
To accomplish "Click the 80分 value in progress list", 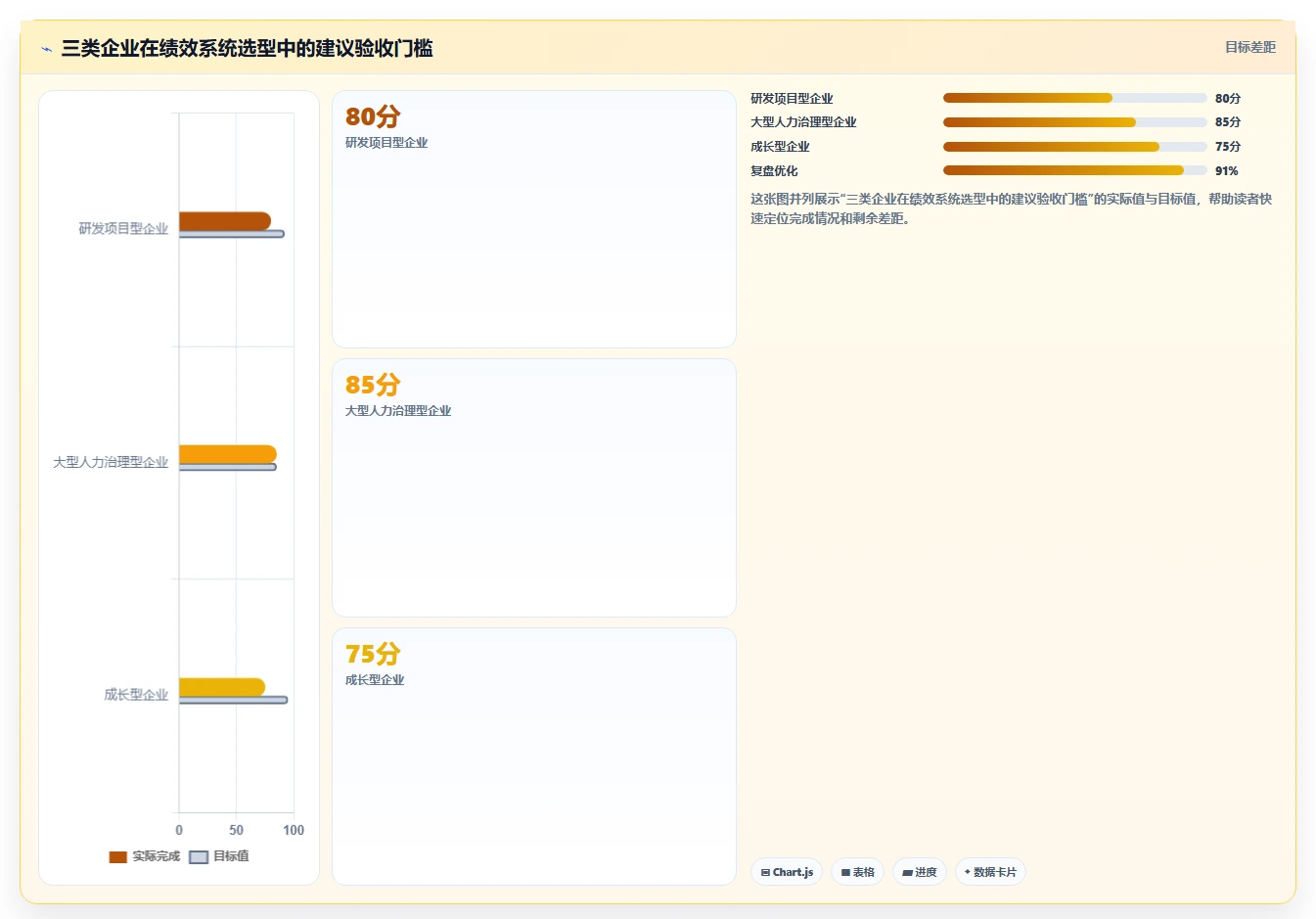I will click(1228, 98).
